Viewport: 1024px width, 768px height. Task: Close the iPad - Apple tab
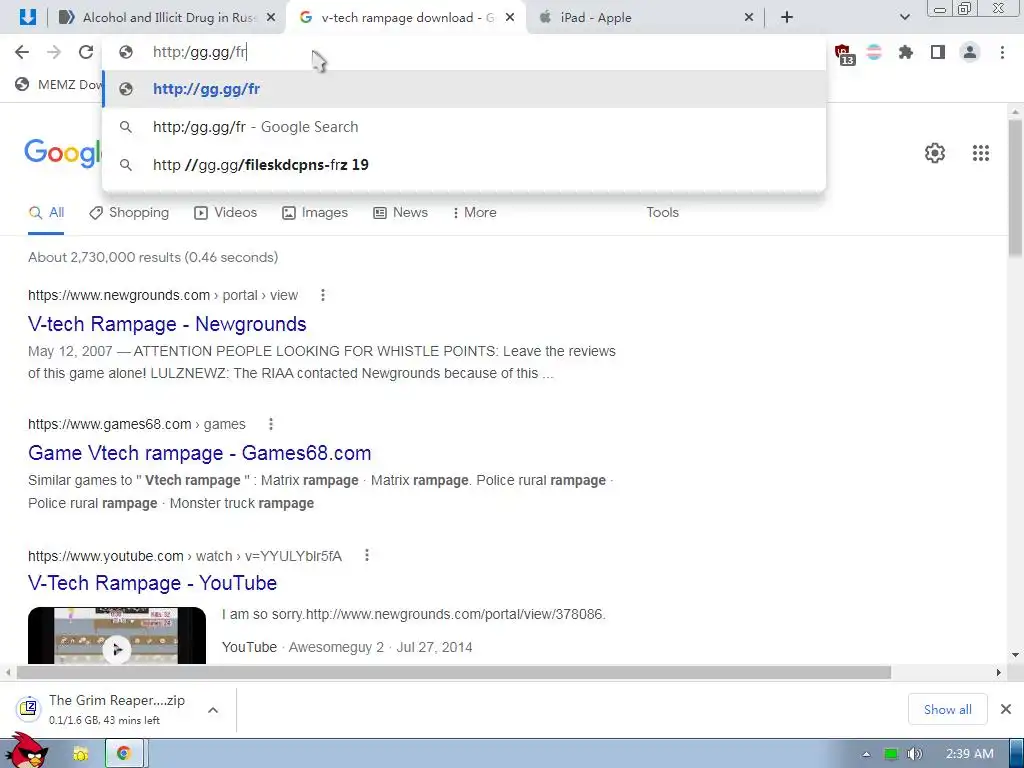tap(749, 18)
